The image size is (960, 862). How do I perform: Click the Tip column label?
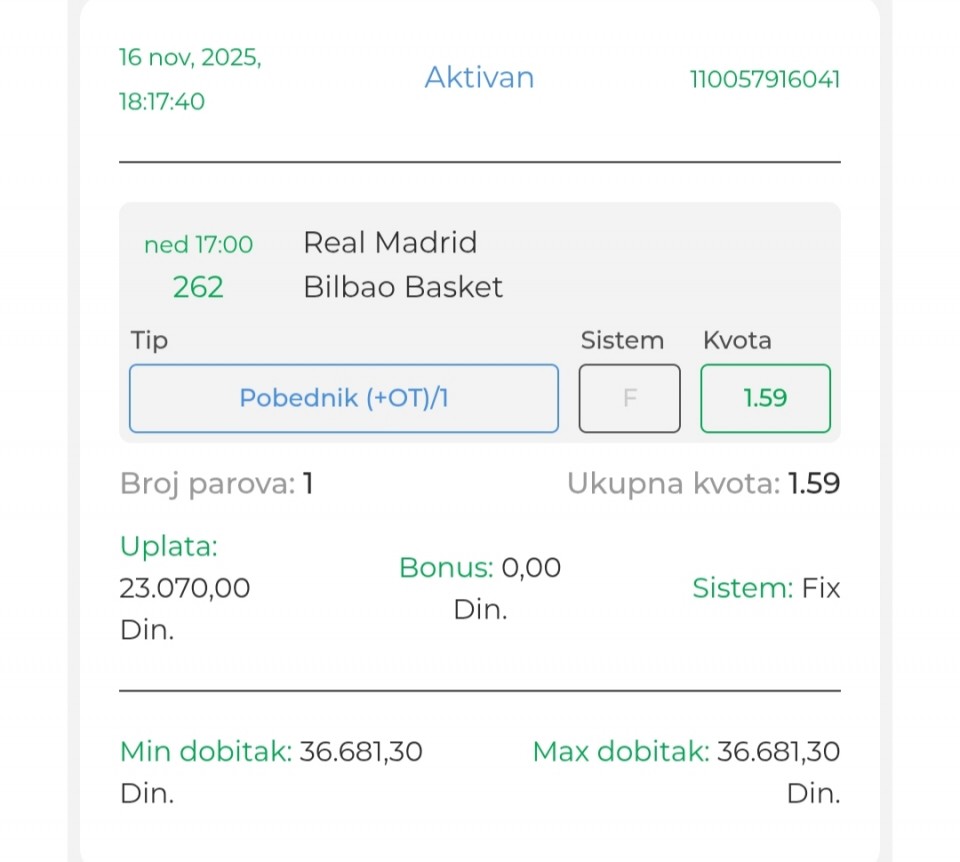tap(149, 341)
